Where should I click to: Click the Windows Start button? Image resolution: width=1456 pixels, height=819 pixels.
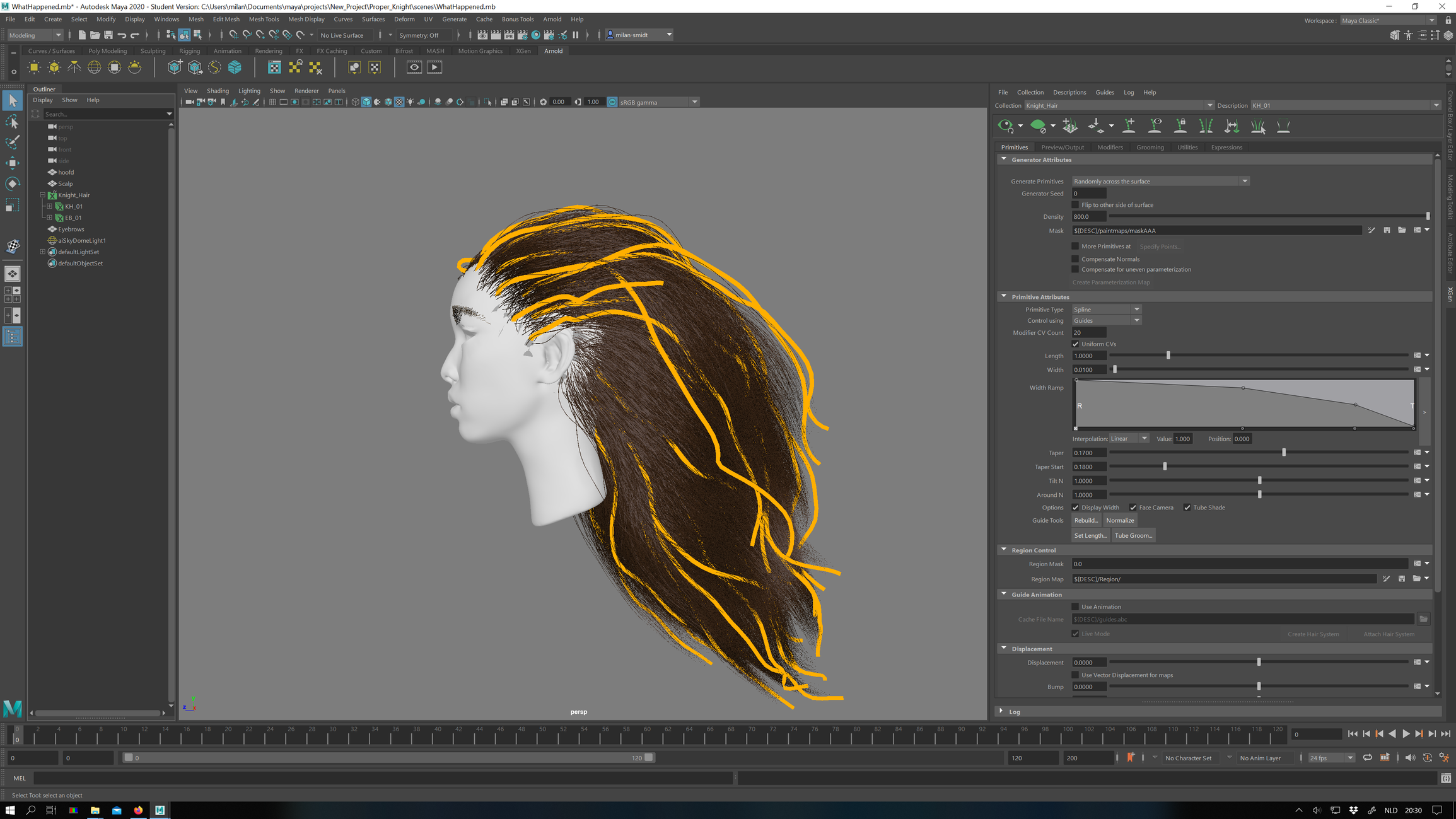tap(10, 810)
